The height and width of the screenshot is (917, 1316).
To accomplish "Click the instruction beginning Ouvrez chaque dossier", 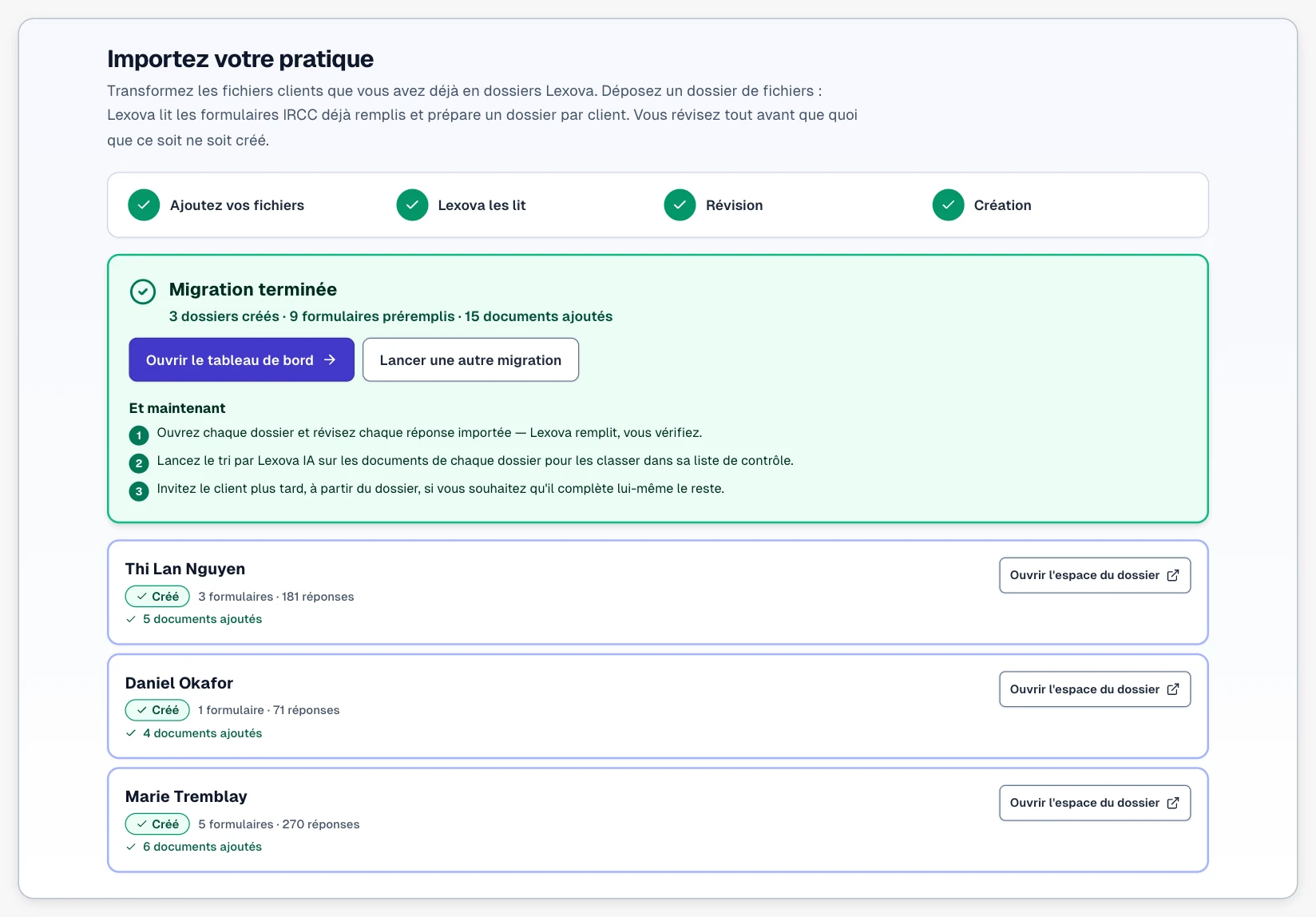I will 430,433.
